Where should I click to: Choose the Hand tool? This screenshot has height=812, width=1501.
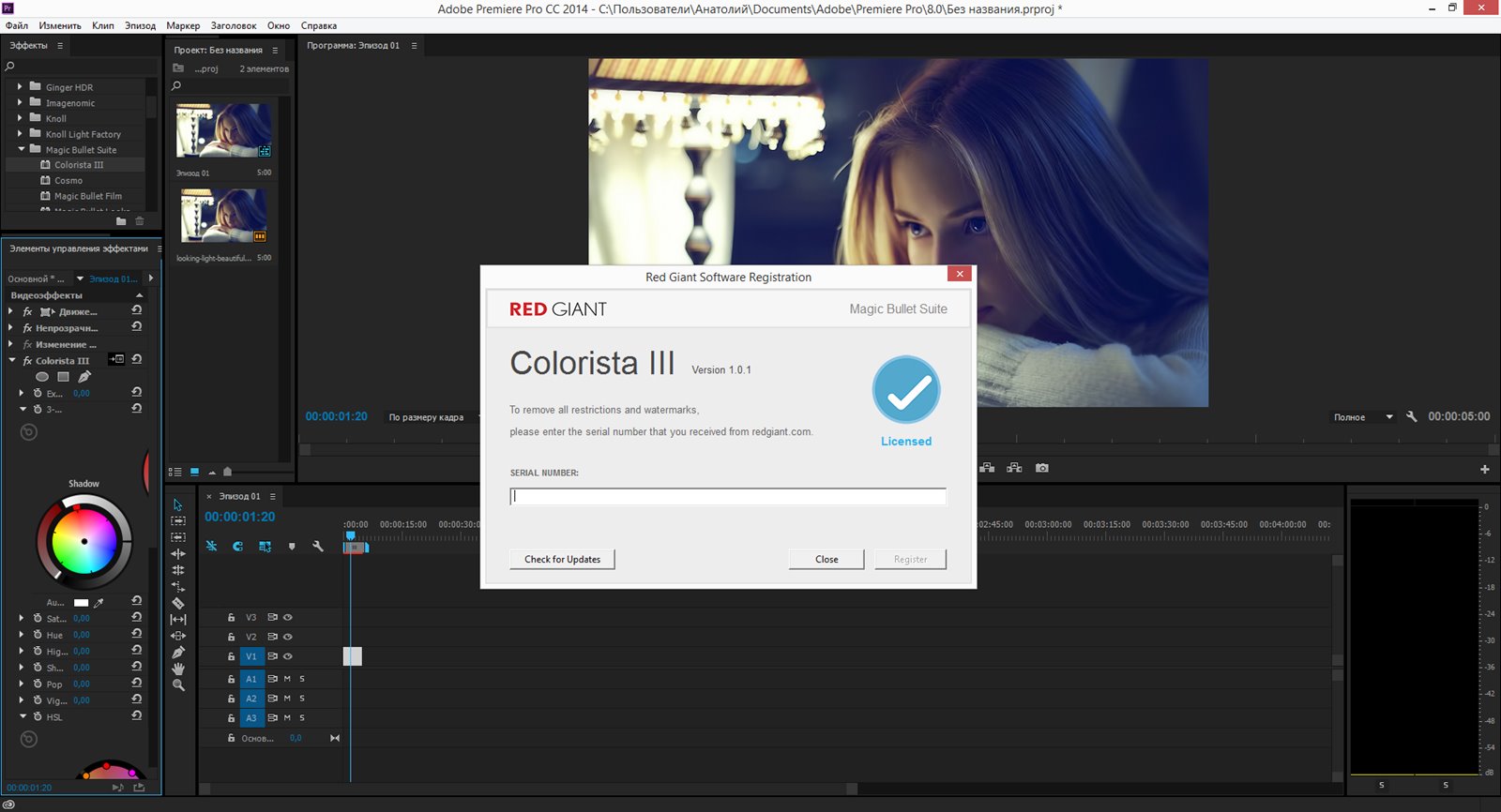pyautogui.click(x=178, y=669)
